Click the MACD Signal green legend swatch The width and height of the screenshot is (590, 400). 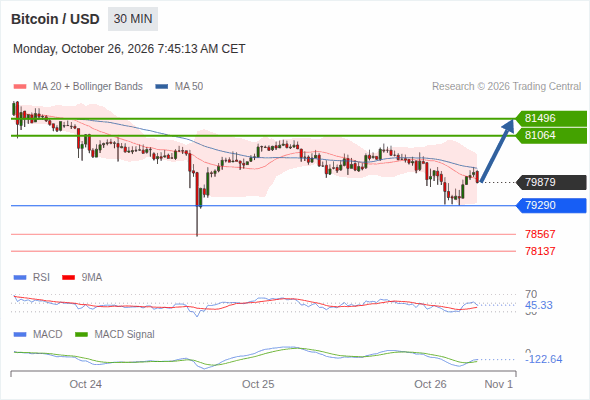82,335
